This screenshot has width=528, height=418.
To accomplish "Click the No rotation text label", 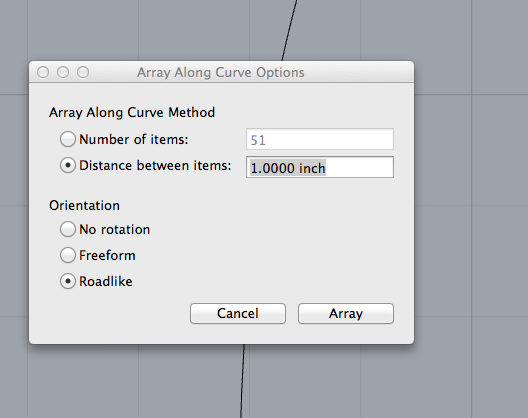I will 114,229.
